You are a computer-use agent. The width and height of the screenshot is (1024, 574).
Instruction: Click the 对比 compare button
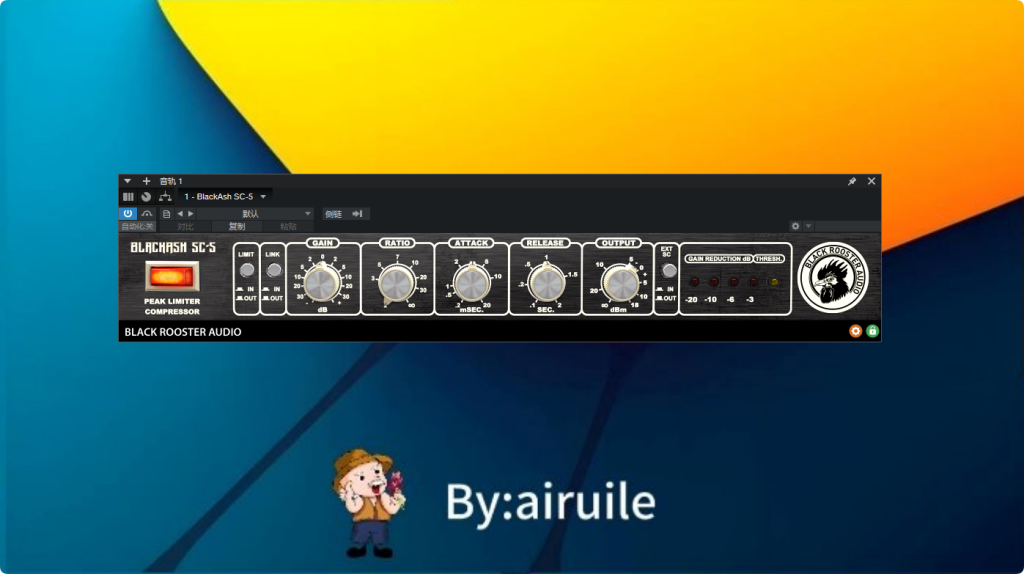click(185, 227)
